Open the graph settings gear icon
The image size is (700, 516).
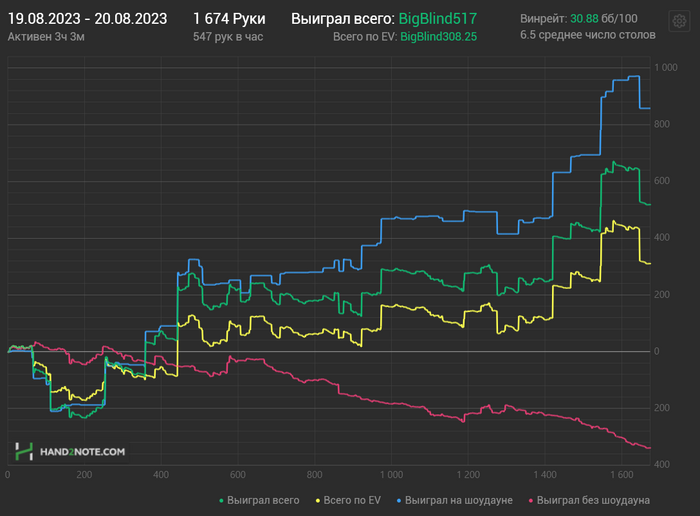(x=679, y=21)
